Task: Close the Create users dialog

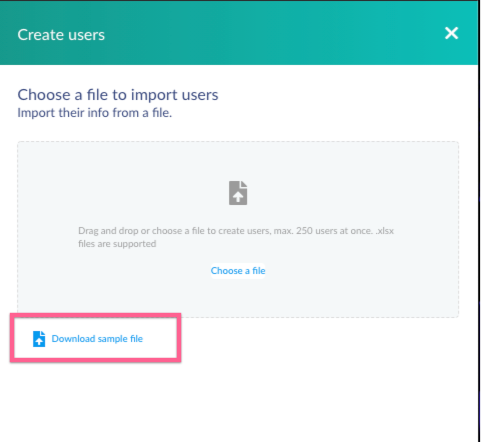Action: click(451, 33)
